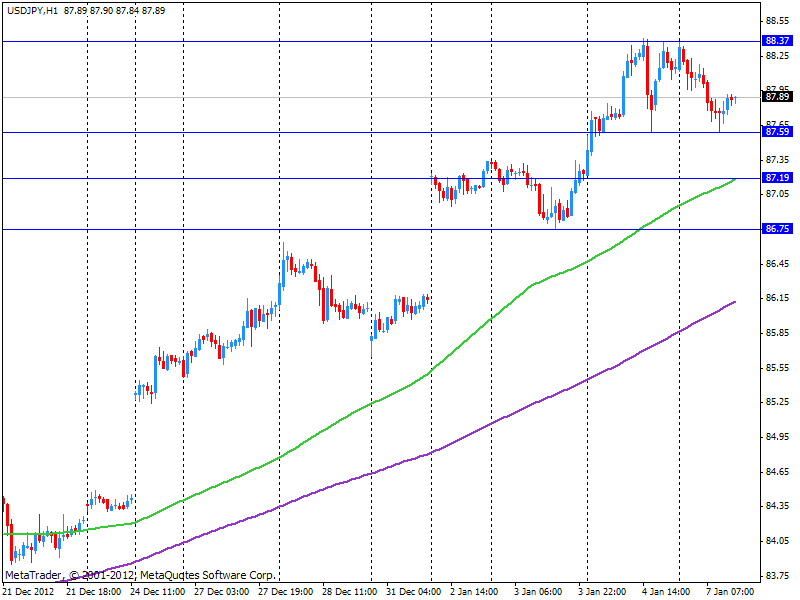Viewport: 800px width, 600px height.
Task: Click the 86.15 price axis label
Action: pos(778,298)
